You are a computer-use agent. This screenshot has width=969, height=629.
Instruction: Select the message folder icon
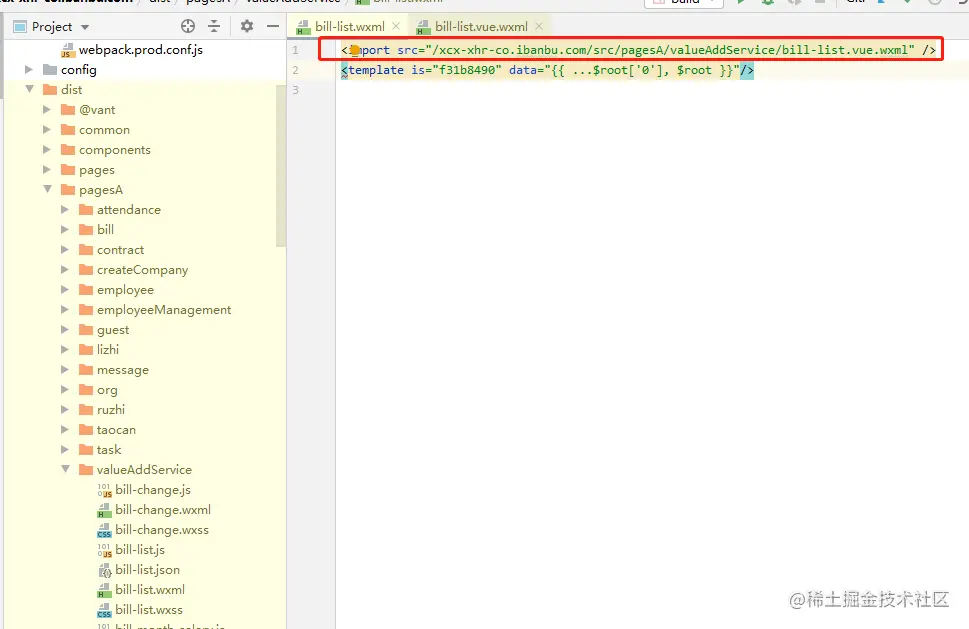(x=86, y=369)
